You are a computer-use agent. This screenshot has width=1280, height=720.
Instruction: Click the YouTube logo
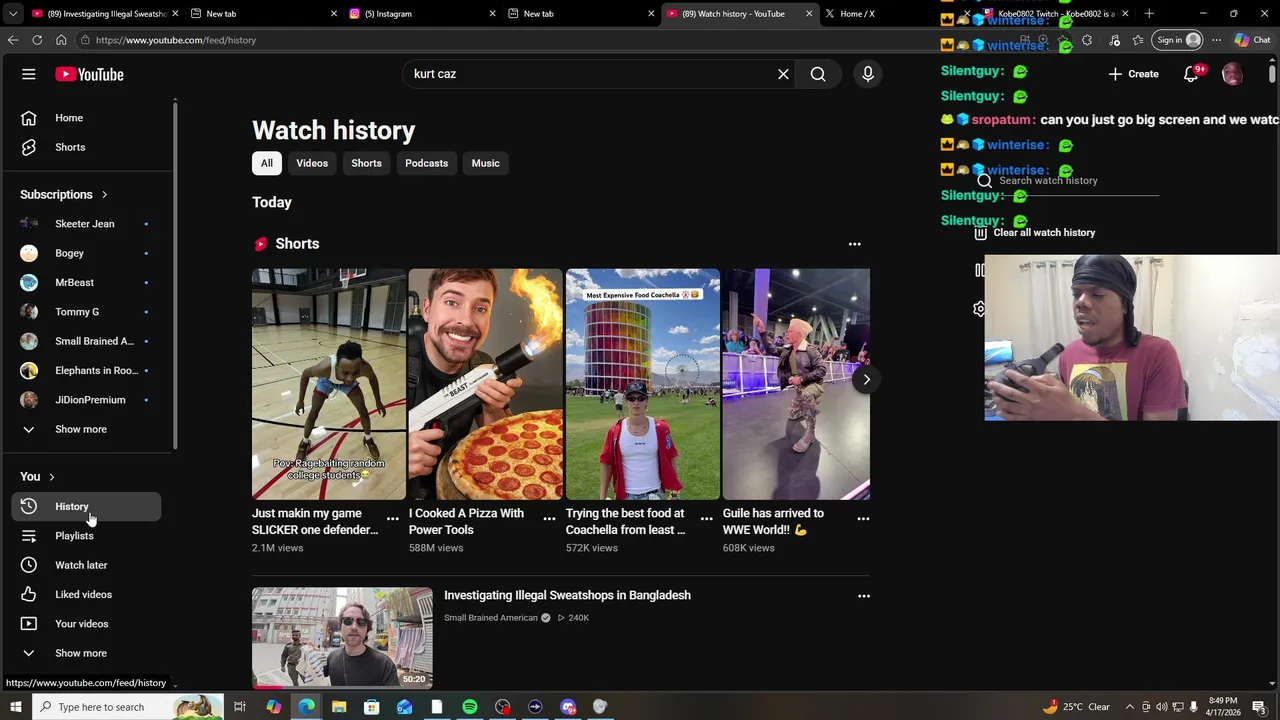[89, 74]
